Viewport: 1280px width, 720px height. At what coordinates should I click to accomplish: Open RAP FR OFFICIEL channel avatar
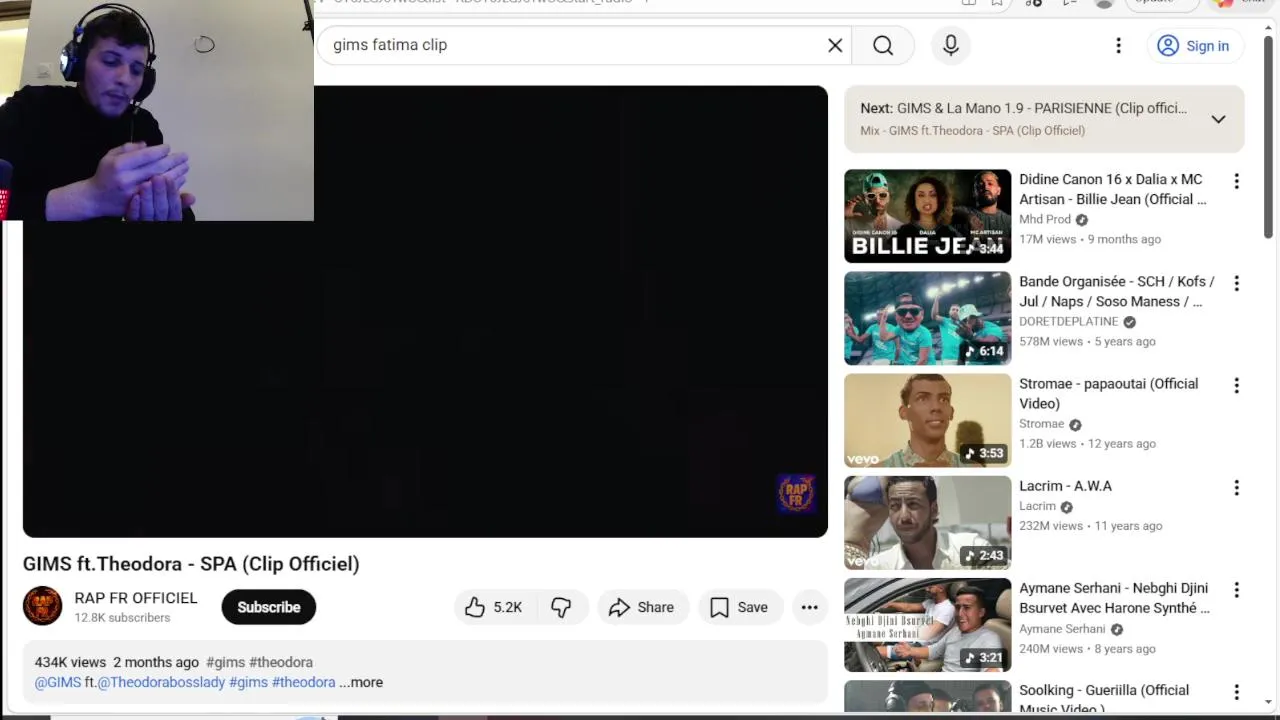42,606
